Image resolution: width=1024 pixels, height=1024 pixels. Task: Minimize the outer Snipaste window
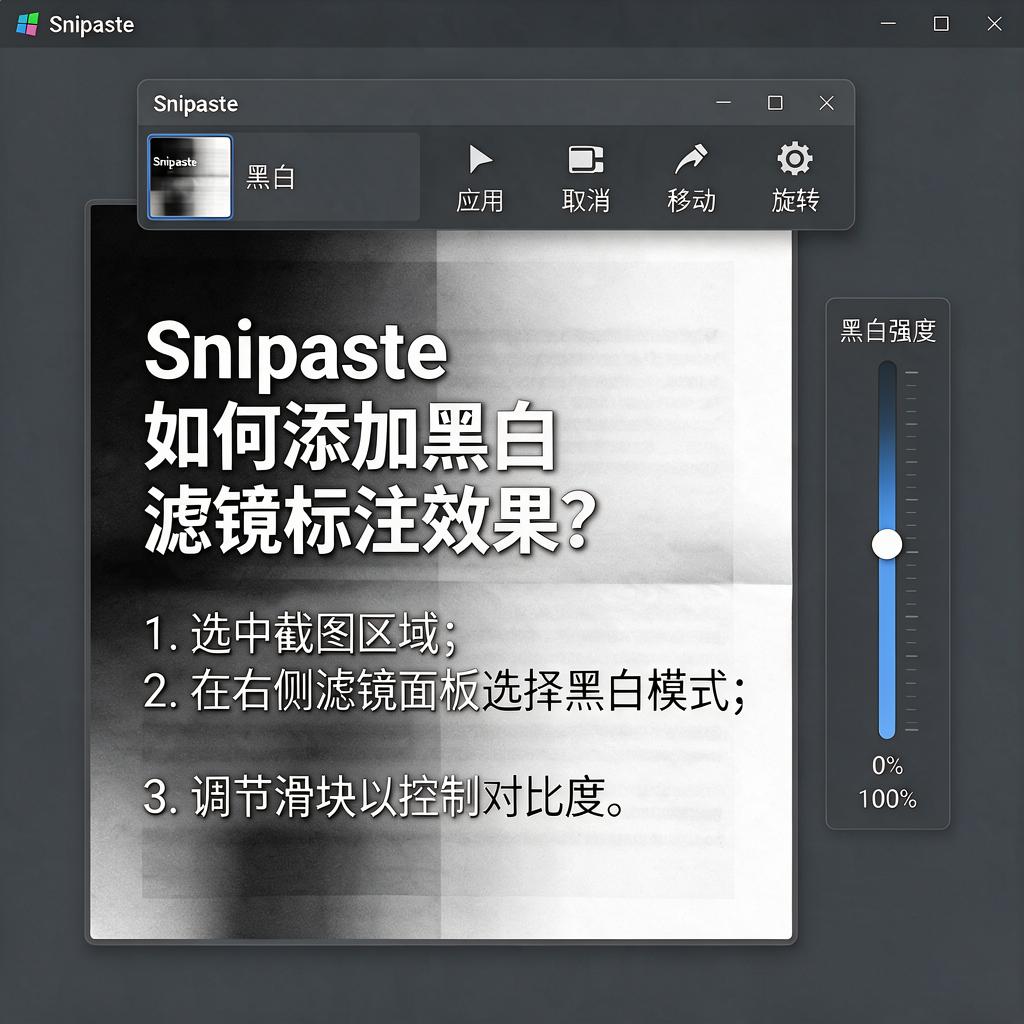coord(888,24)
